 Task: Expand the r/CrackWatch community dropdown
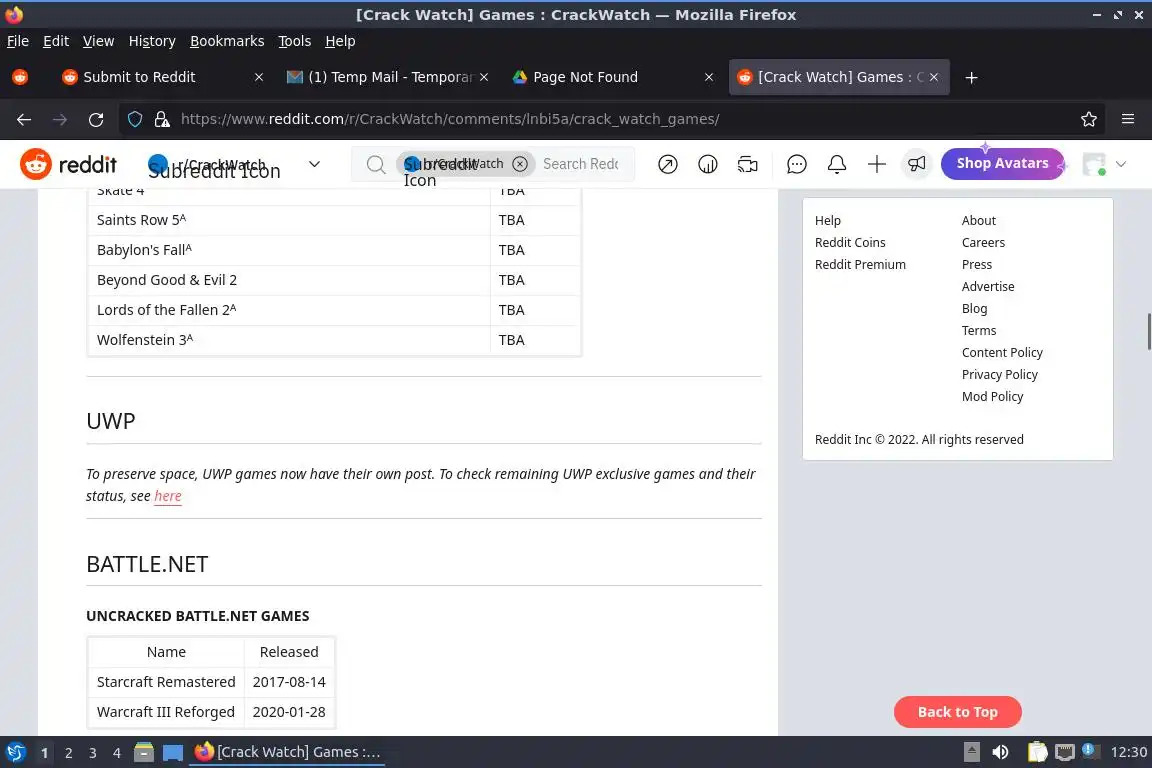(314, 164)
